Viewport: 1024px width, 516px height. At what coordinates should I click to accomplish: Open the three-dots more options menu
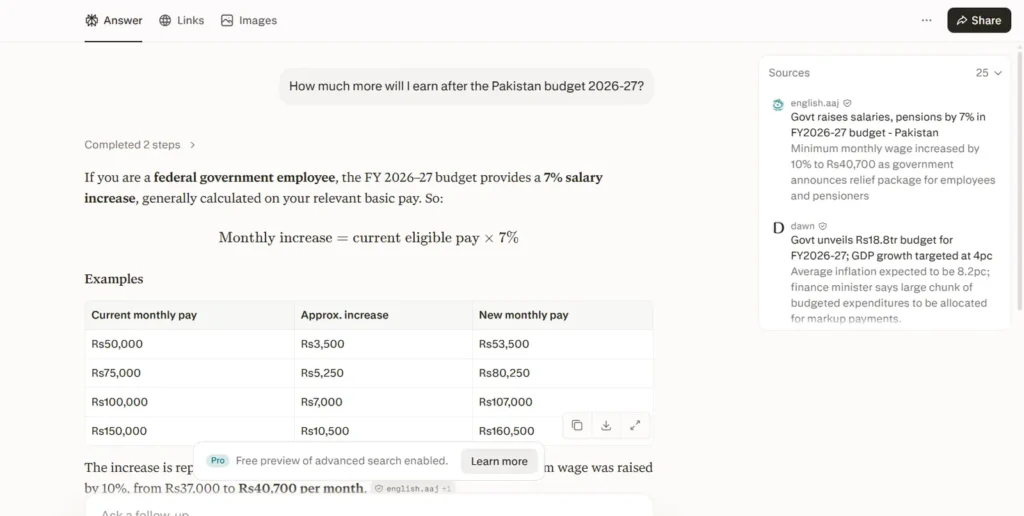click(927, 20)
